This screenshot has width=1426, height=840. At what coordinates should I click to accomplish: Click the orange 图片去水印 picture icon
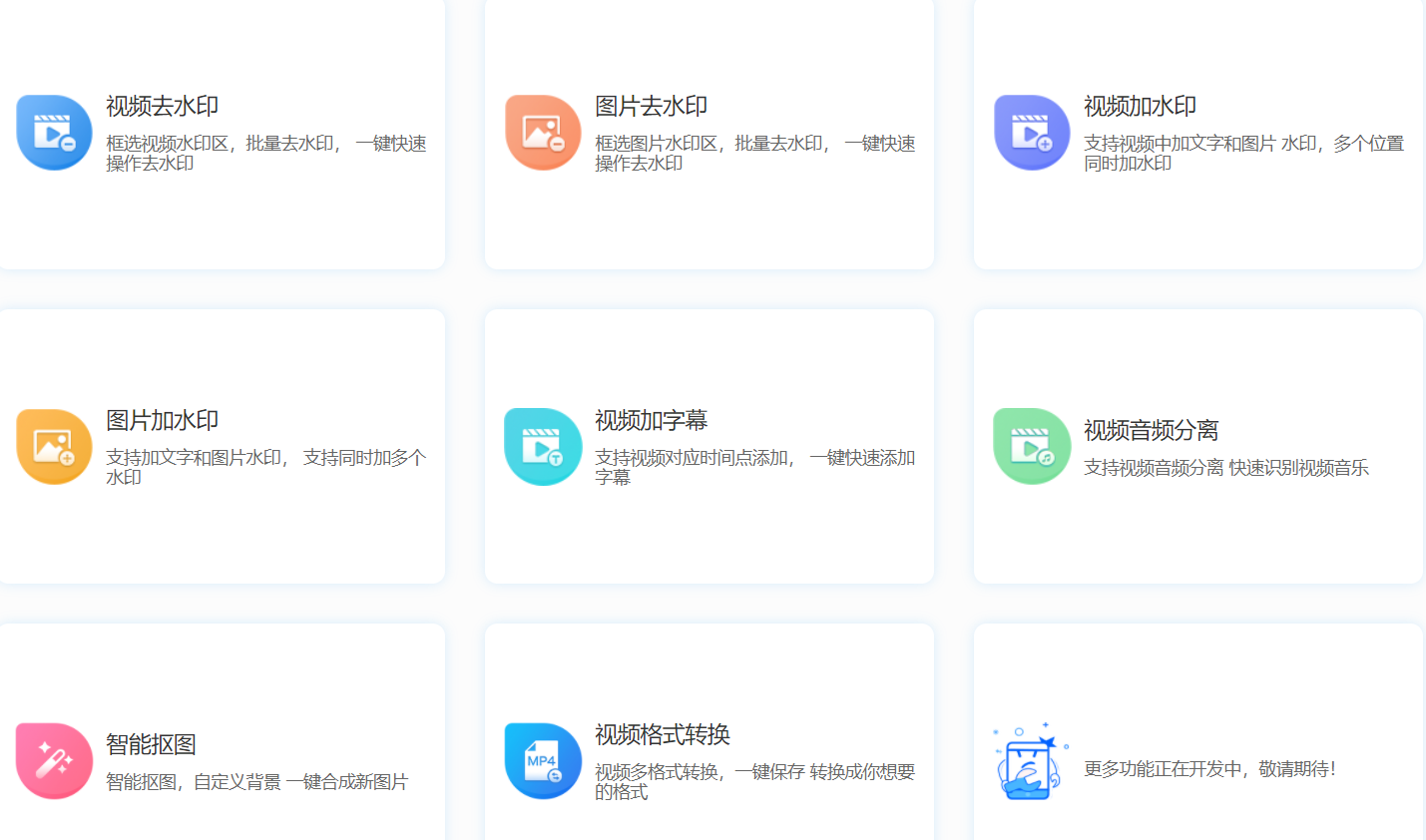(x=543, y=133)
